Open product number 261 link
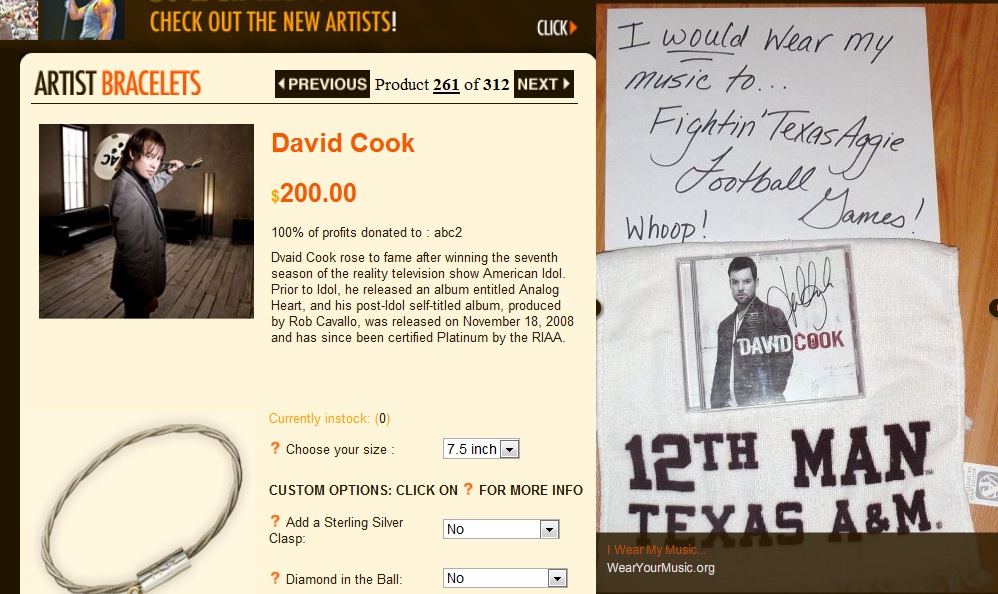 (446, 85)
